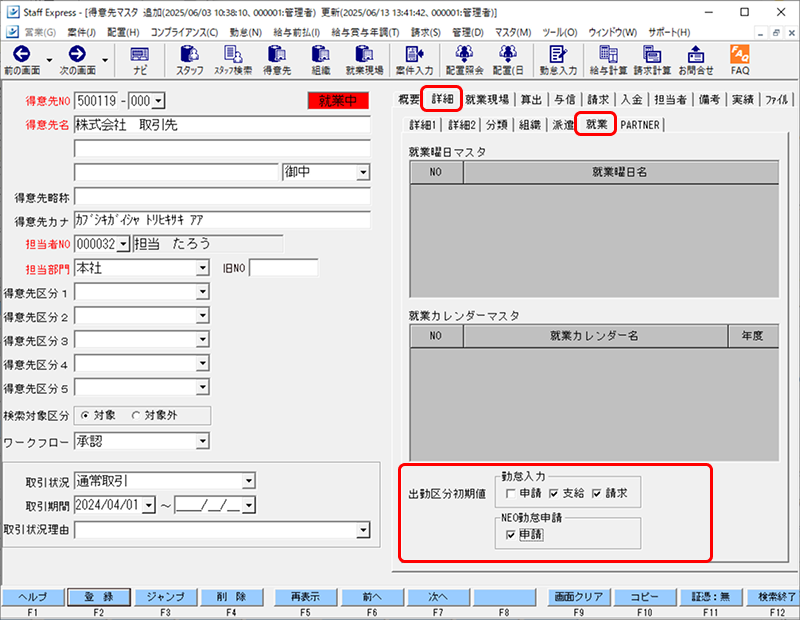Select the 対象外 radio button

pyautogui.click(x=136, y=415)
